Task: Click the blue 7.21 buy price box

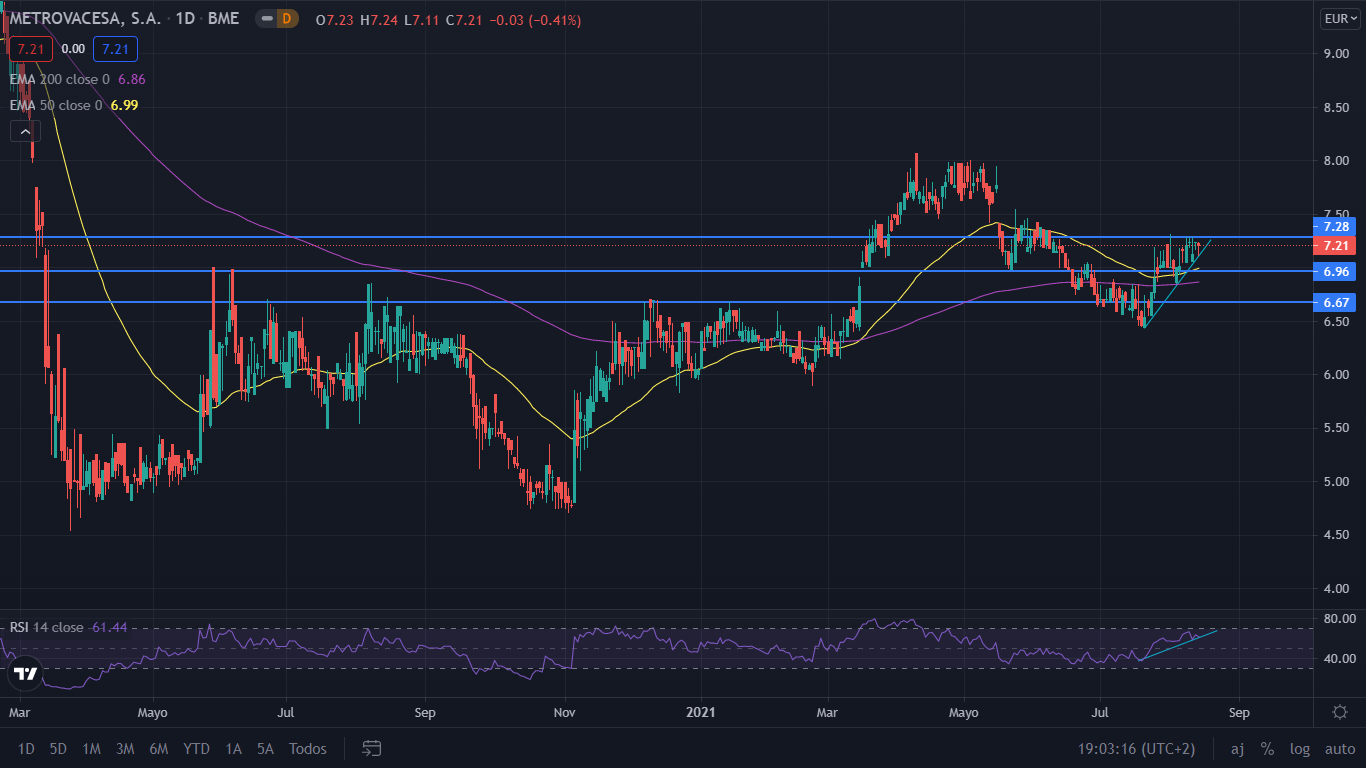Action: tap(115, 48)
